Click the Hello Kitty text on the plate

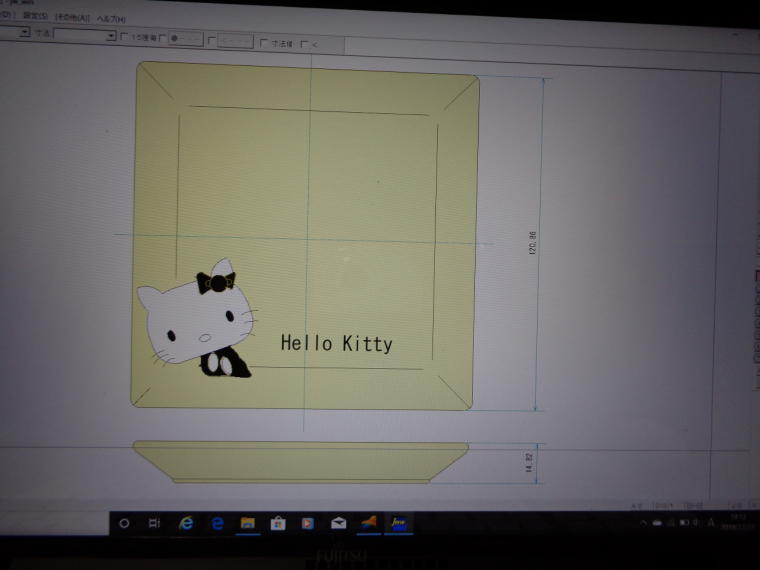(x=336, y=343)
